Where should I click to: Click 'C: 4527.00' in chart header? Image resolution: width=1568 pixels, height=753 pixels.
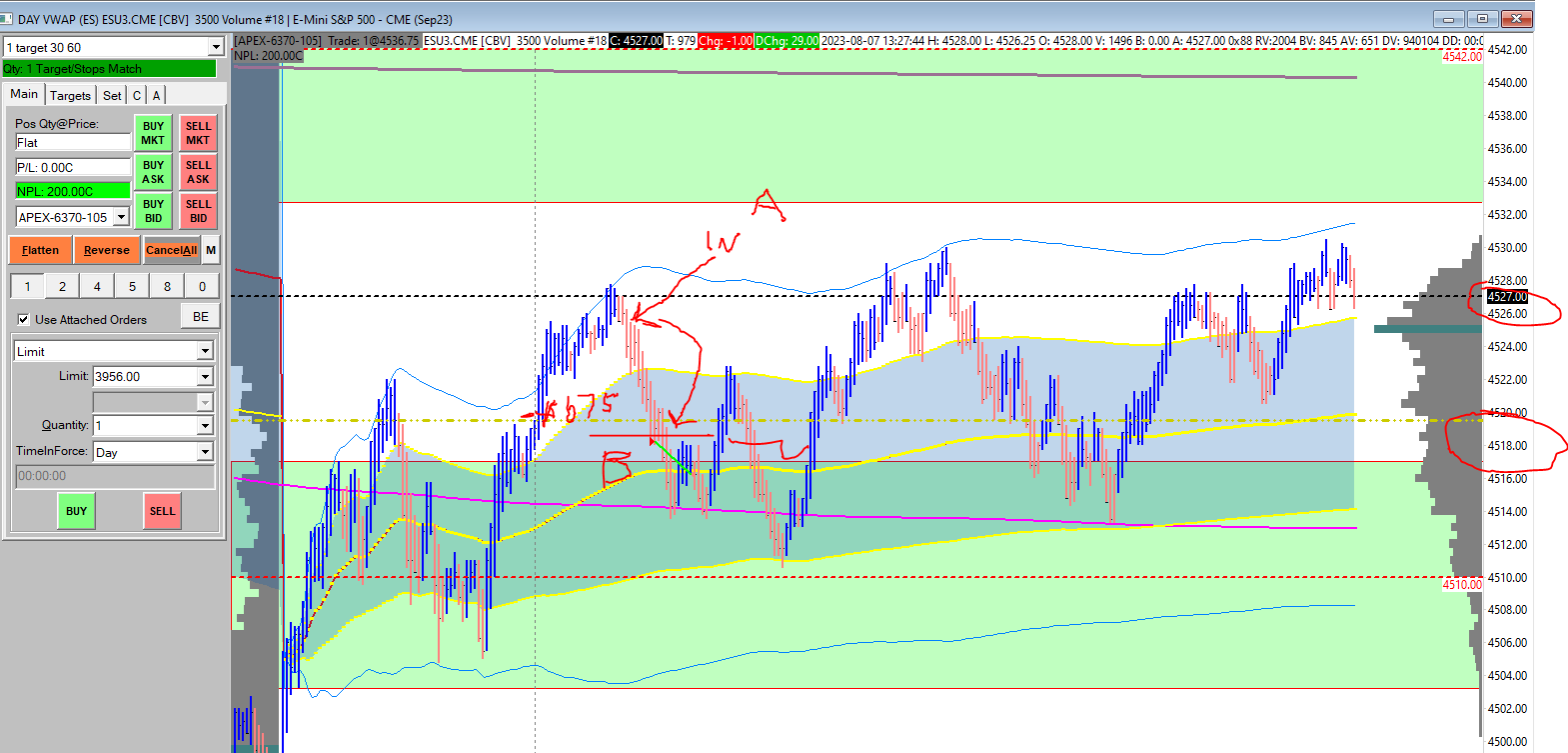pos(637,41)
